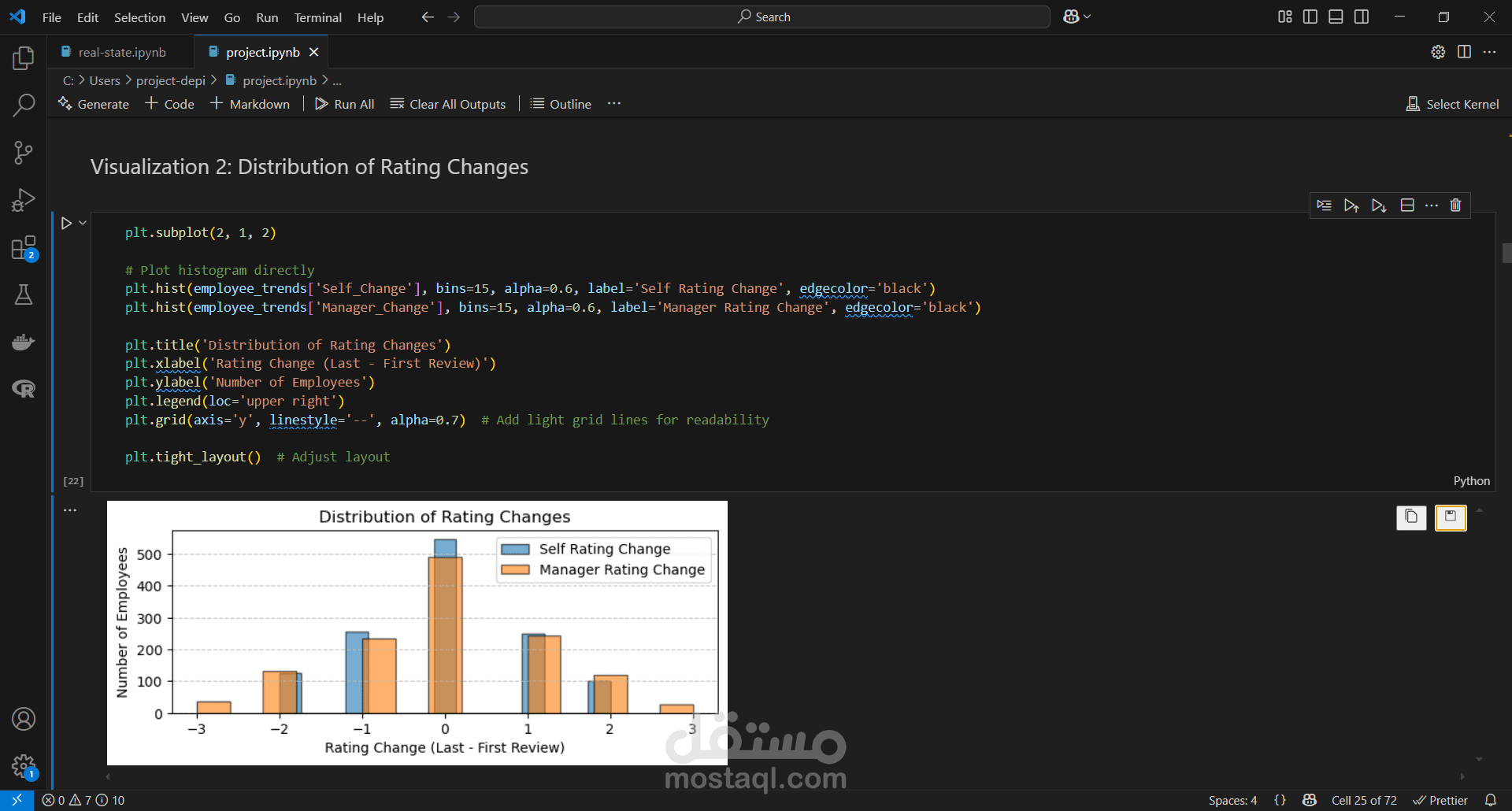Open the notebook Outline
1512x811 pixels.
(561, 104)
